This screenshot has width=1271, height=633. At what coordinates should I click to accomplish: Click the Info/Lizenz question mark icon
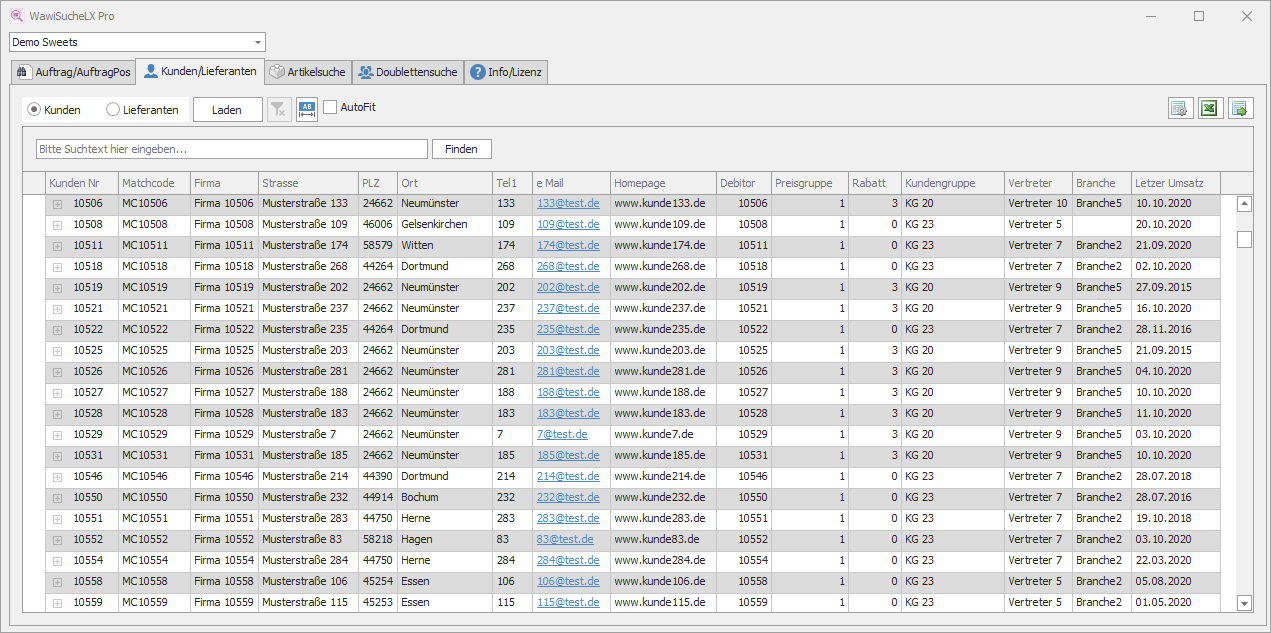coord(477,72)
